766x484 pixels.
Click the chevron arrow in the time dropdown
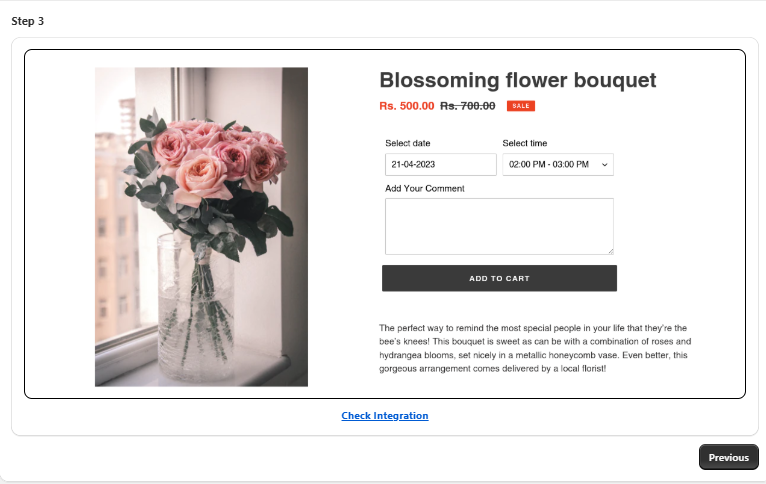(604, 164)
